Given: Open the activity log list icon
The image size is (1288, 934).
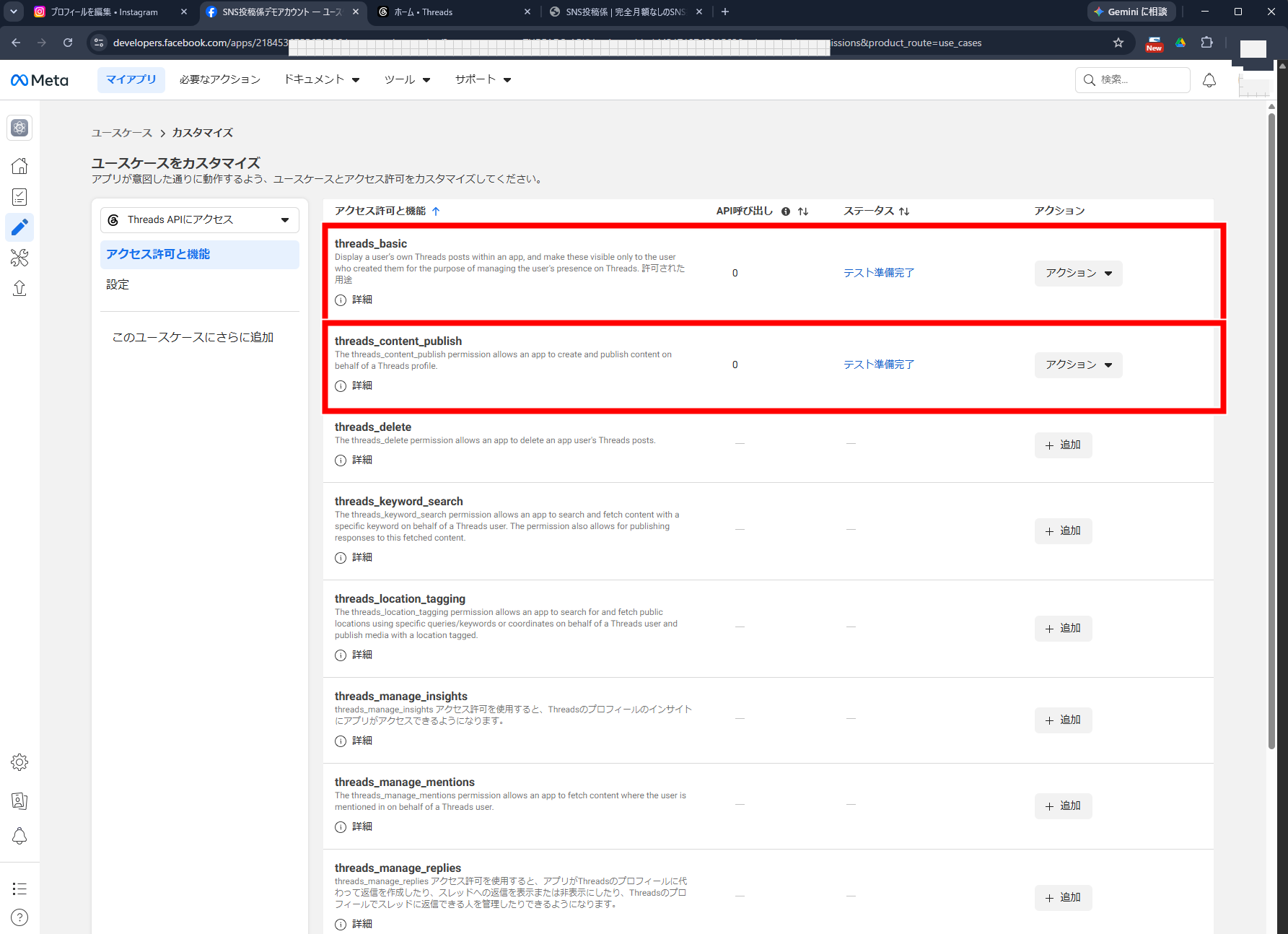Looking at the screenshot, I should [19, 889].
